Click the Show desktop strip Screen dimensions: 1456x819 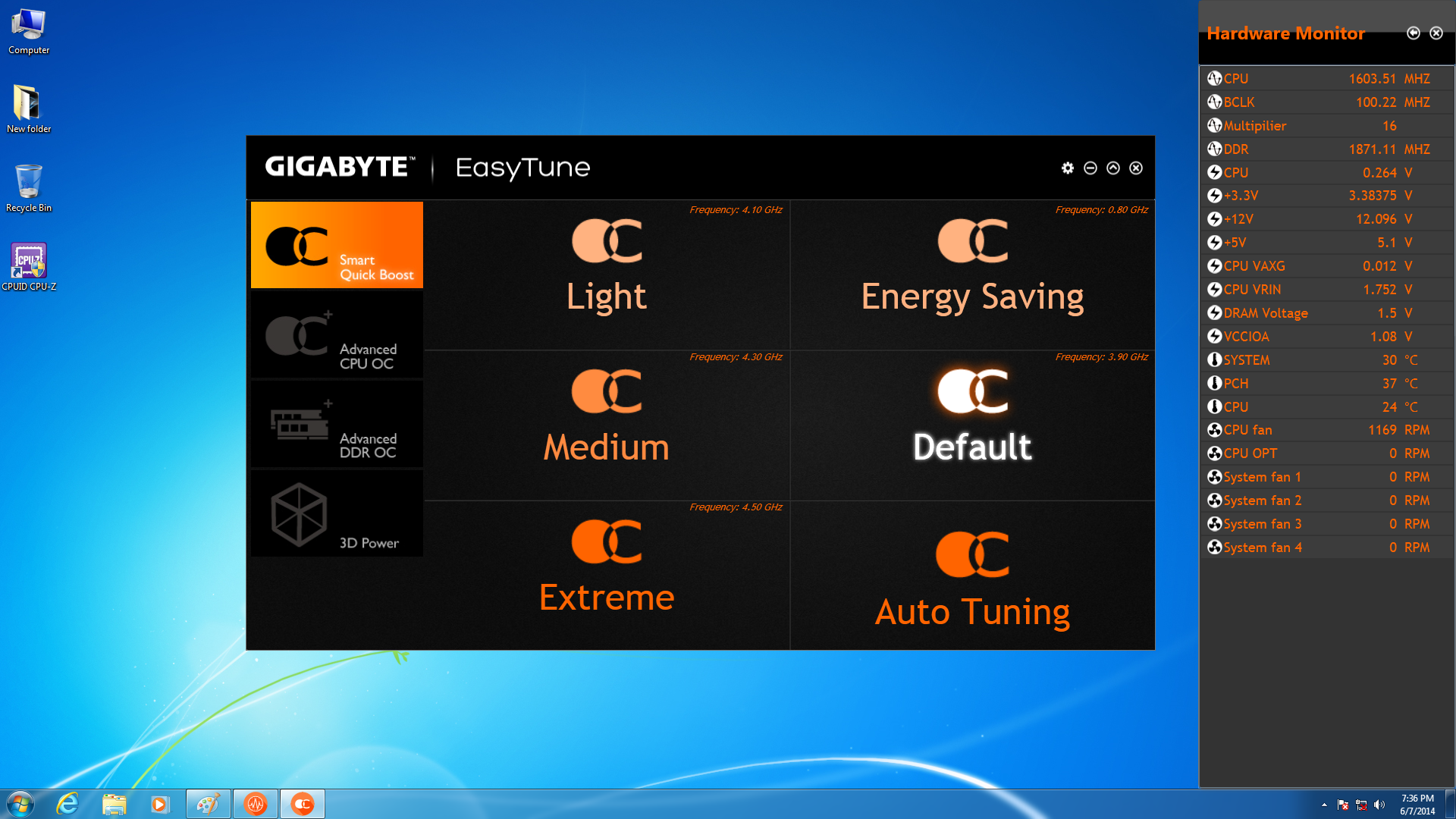(x=1450, y=804)
